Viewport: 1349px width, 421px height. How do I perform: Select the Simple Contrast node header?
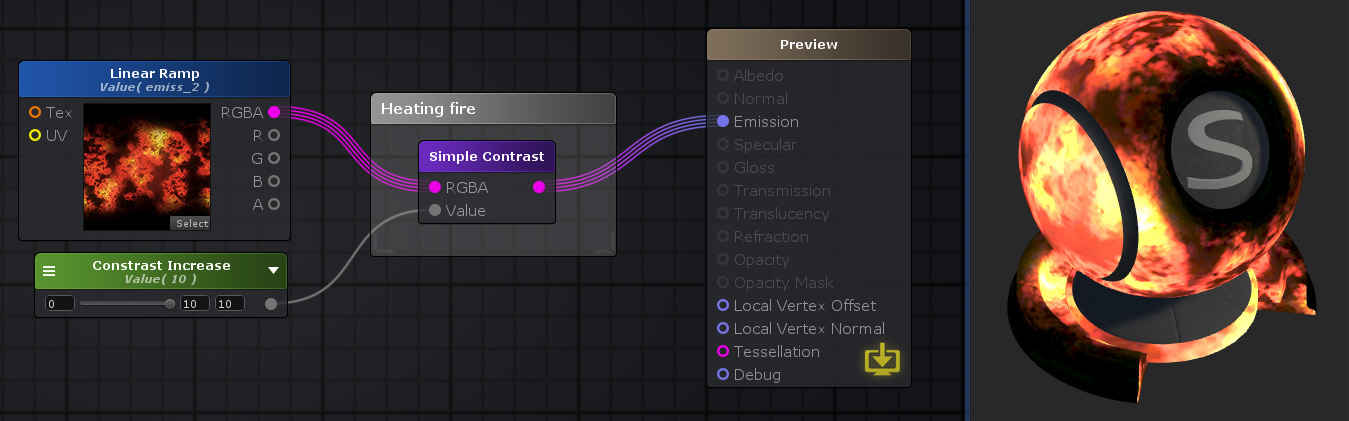487,156
